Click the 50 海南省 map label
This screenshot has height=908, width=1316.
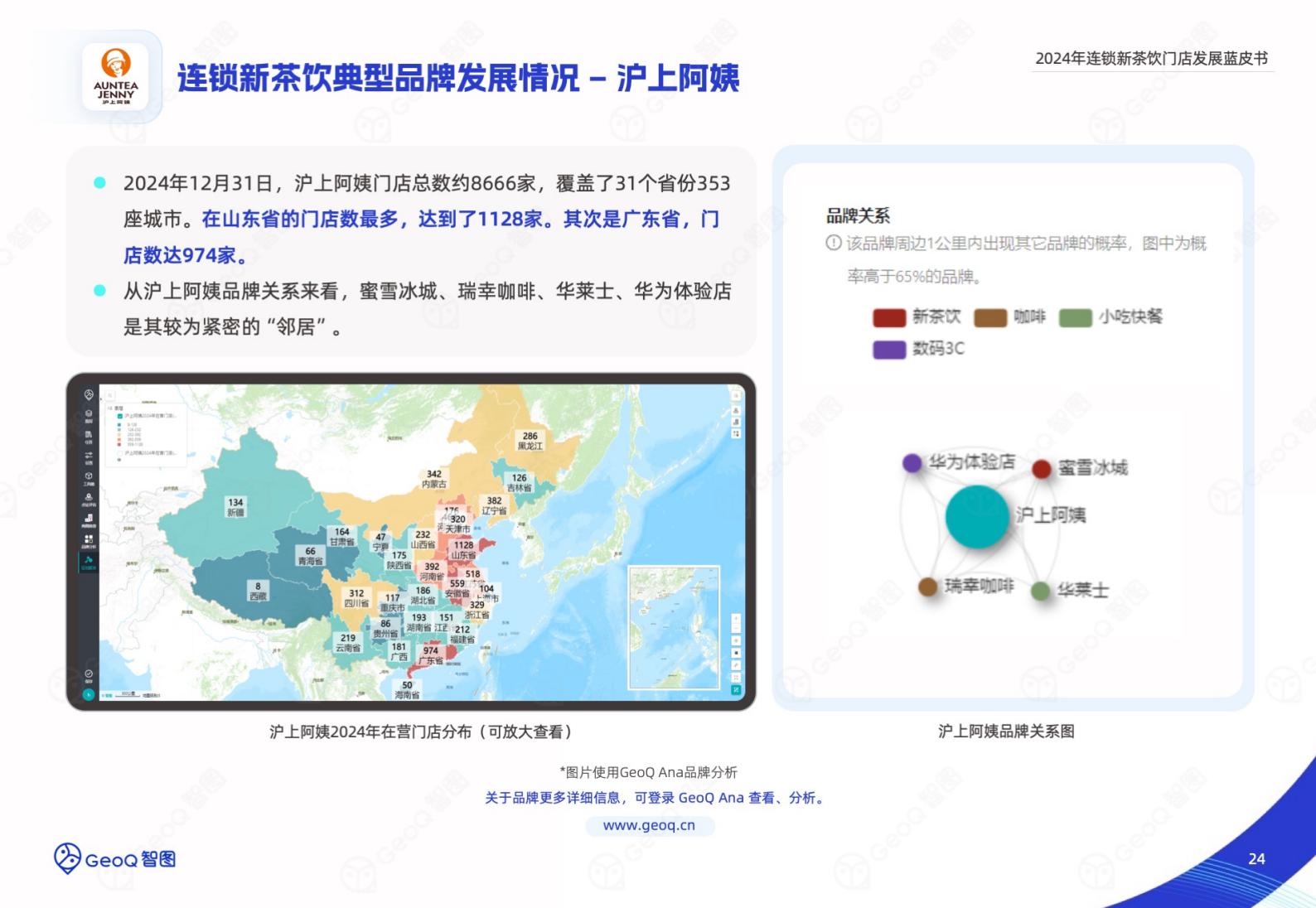[x=407, y=690]
